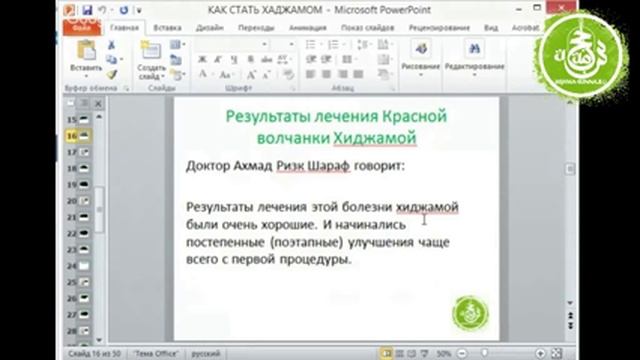This screenshot has height=360, width=640.
Task: Switch to the Переходы tab
Action: 256,28
